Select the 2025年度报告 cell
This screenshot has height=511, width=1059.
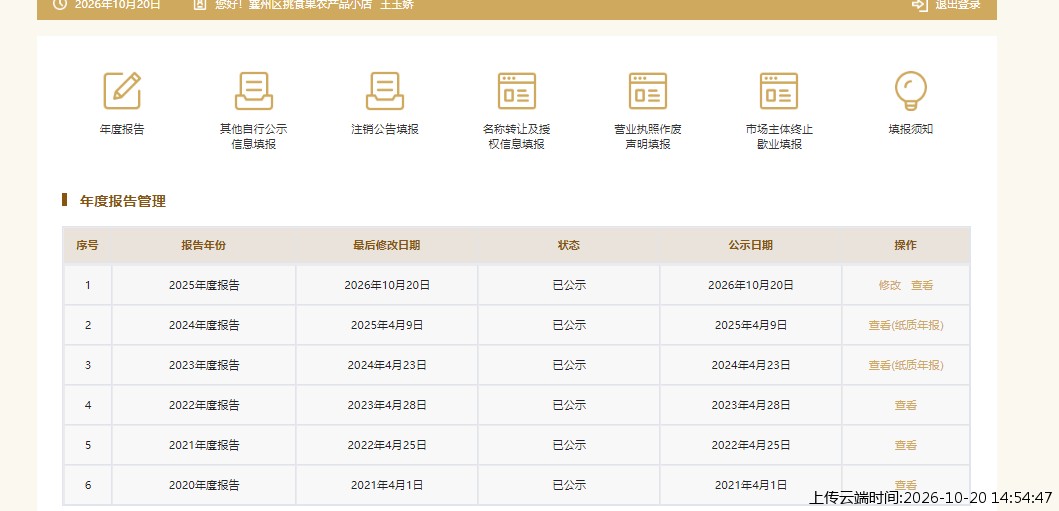pos(204,285)
